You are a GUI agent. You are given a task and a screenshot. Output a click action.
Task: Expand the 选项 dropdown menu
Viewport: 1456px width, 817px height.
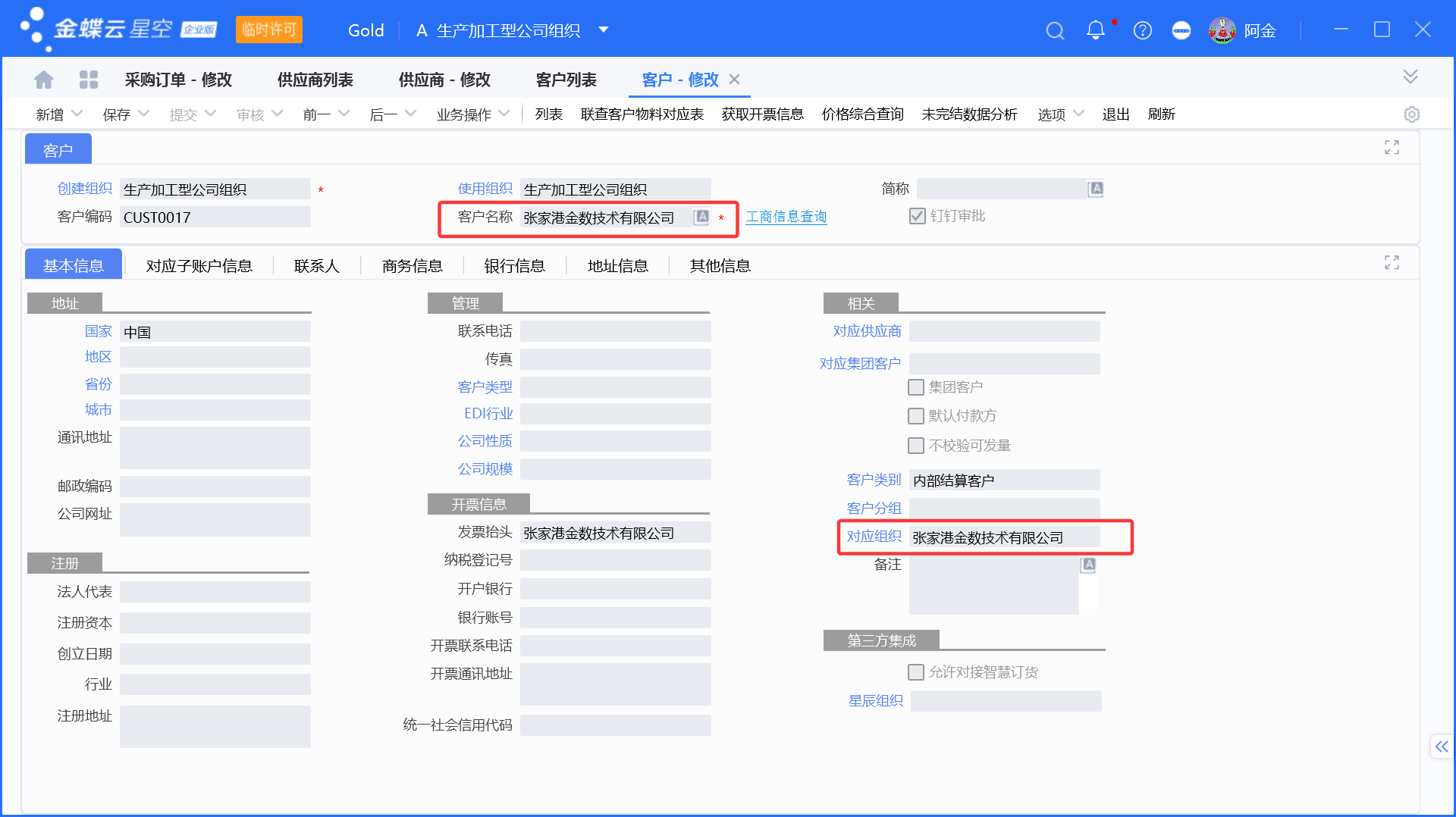1060,114
